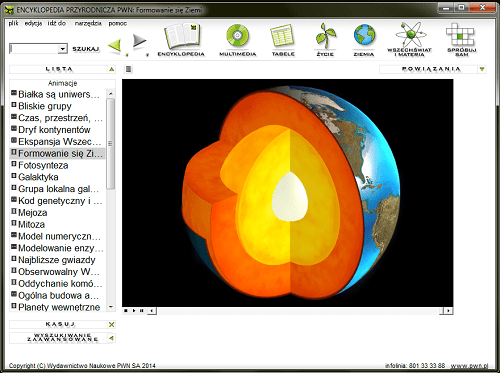Open the Spróbuj sam crossword icon
Viewport: 500px width, 373px height.
[x=460, y=34]
